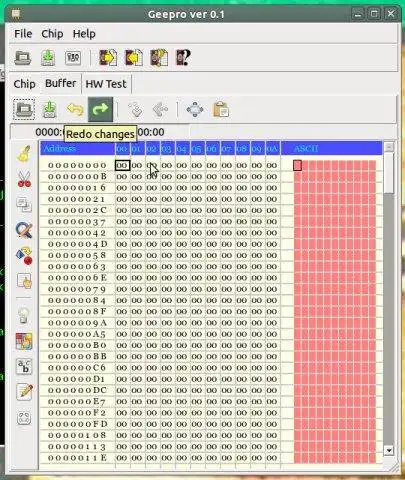Click the notepad with pencil edit icon
Image resolution: width=405 pixels, height=480 pixels.
point(25,392)
